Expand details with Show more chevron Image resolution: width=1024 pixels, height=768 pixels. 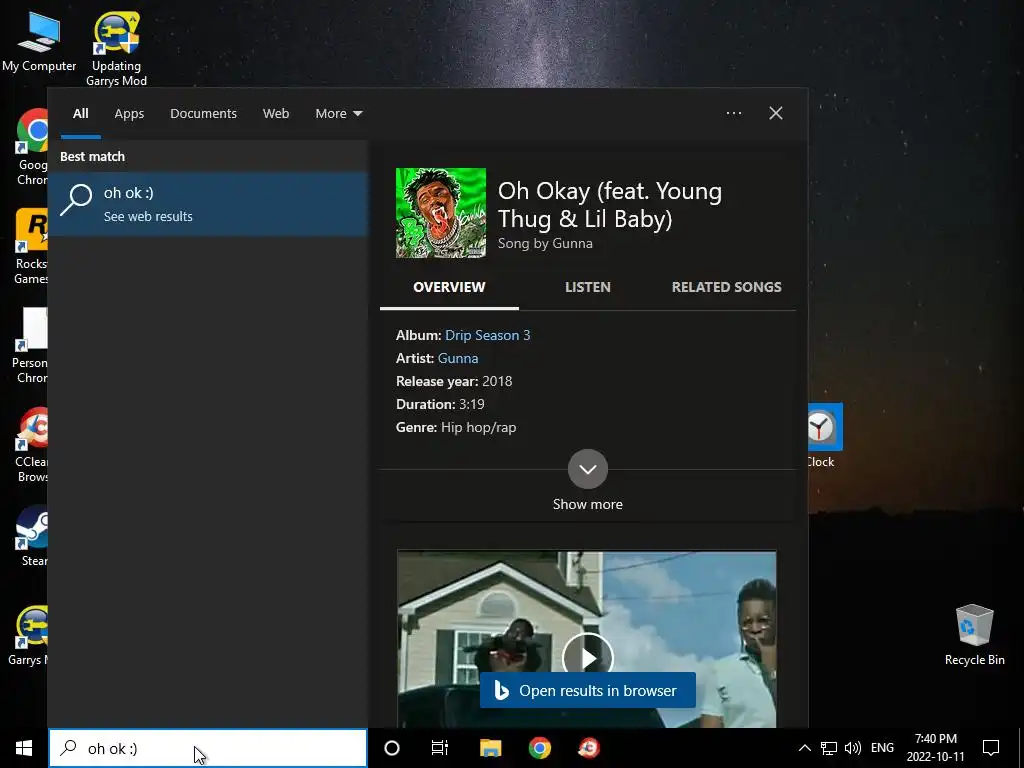(x=588, y=469)
